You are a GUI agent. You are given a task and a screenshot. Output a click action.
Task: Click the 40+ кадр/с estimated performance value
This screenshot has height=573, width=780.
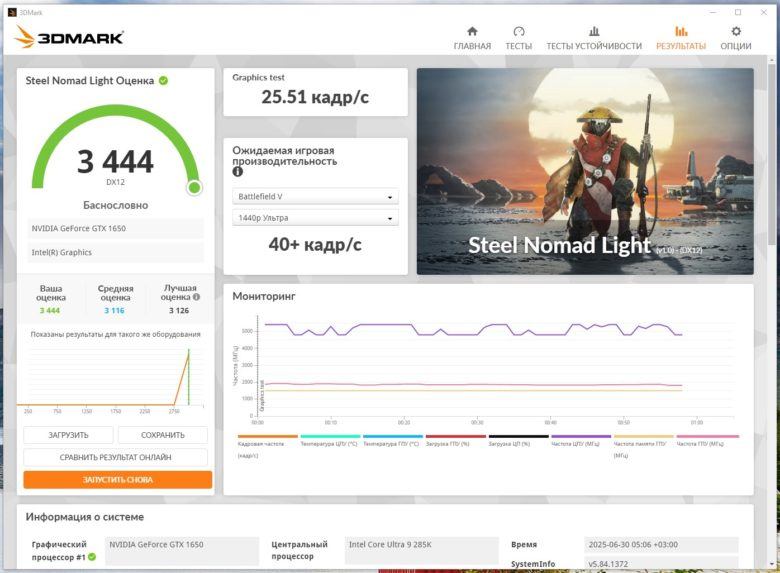click(315, 245)
